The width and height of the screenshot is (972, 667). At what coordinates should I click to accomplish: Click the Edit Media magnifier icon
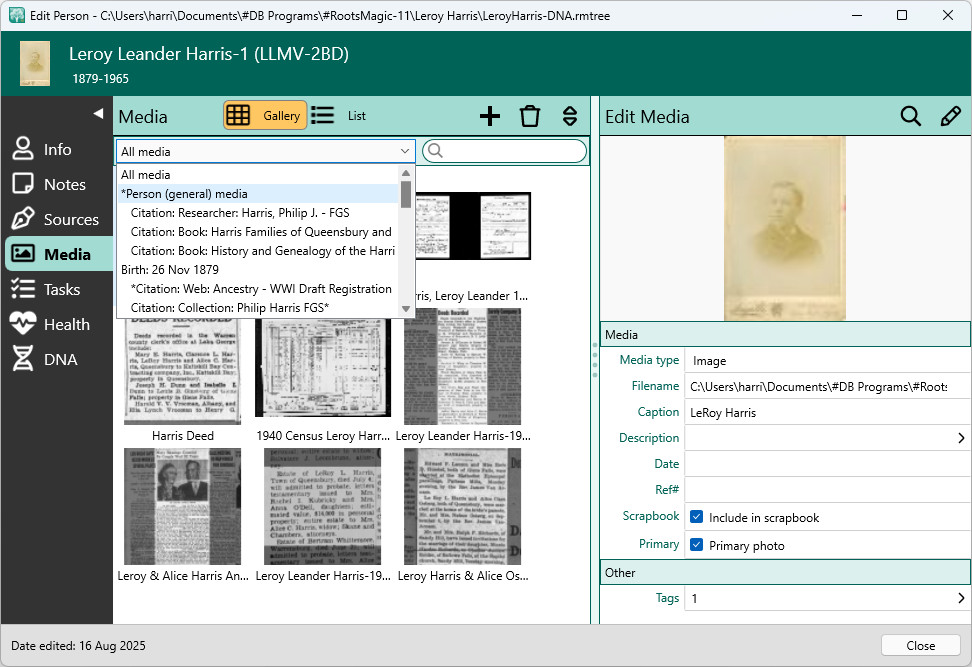(911, 116)
